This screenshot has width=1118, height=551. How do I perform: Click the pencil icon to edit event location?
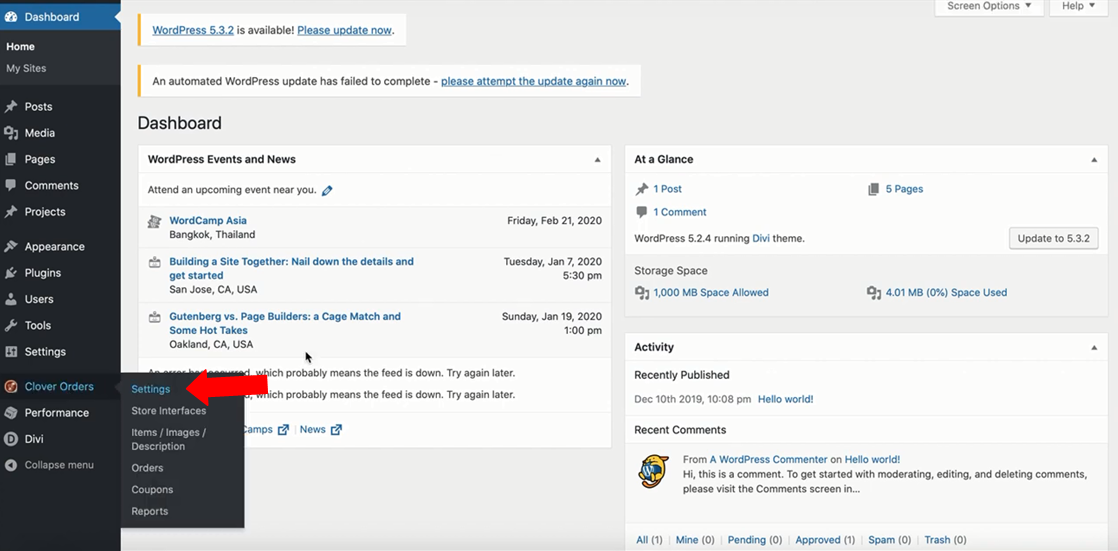tap(327, 190)
